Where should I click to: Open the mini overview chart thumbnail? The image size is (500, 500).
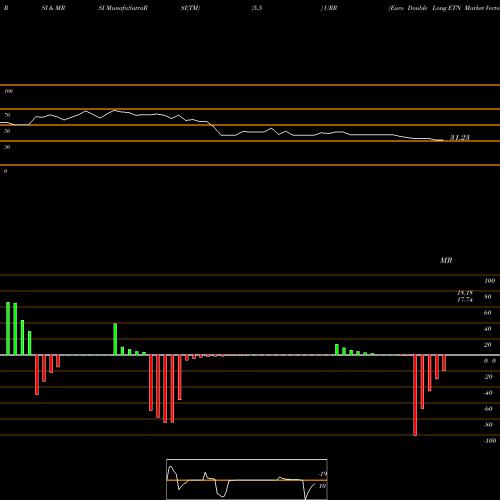pos(247,479)
